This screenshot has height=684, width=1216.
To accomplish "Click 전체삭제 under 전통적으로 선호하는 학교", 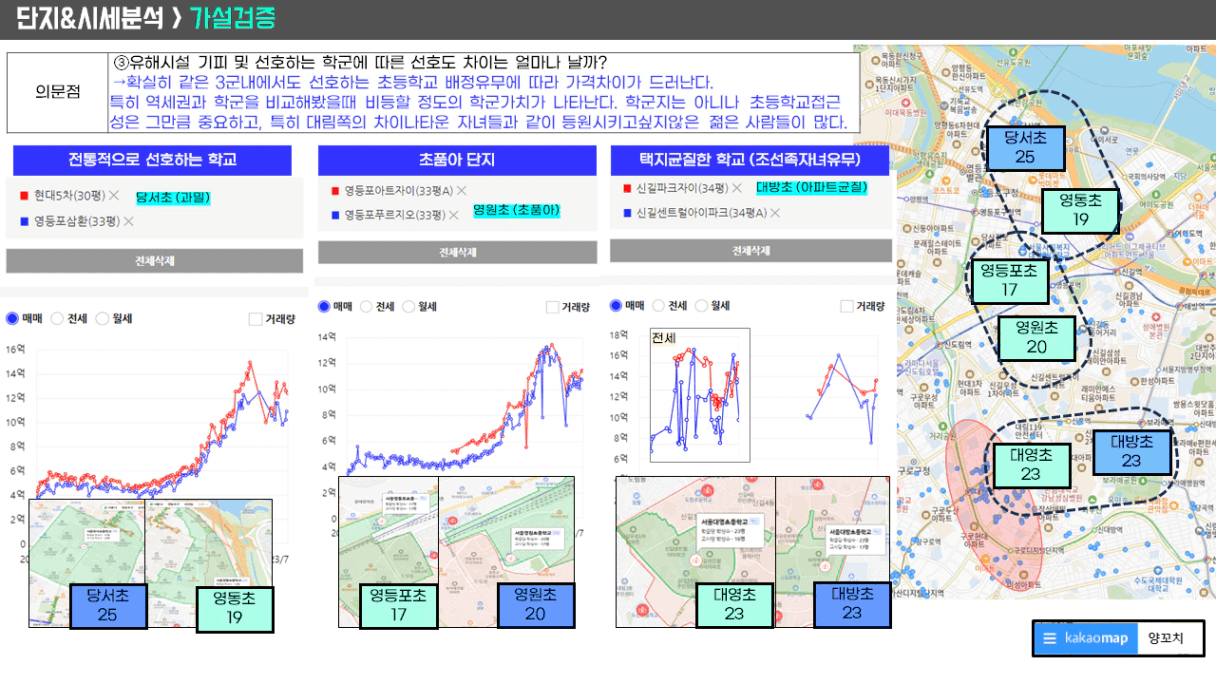I will coord(155,261).
